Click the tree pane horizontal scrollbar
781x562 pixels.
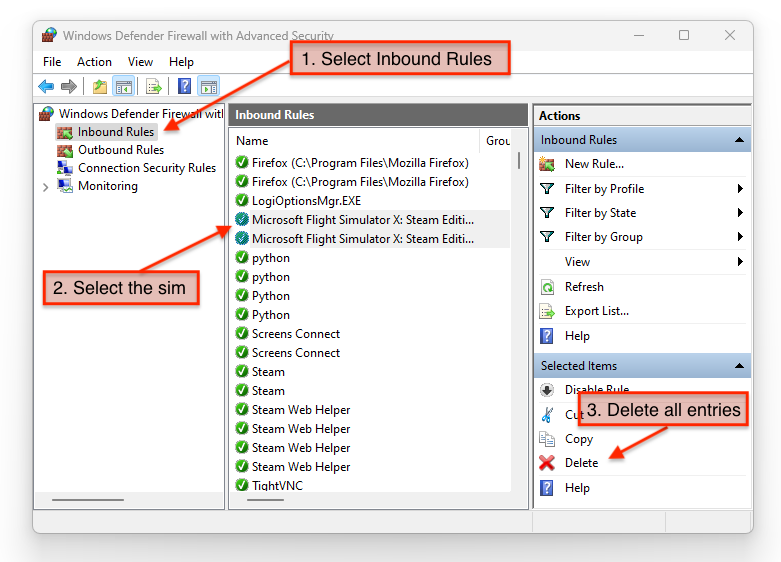pyautogui.click(x=88, y=500)
